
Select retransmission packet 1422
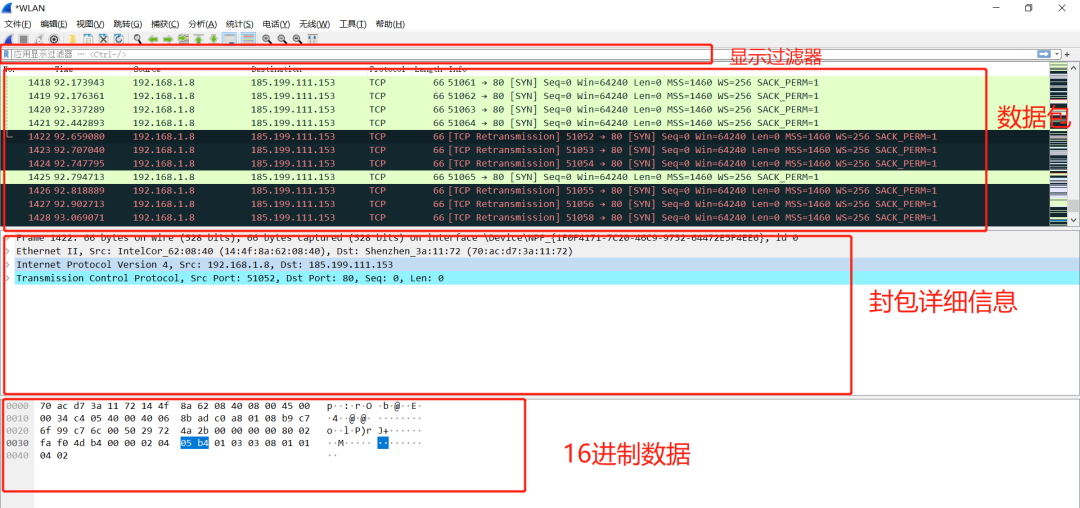523,136
